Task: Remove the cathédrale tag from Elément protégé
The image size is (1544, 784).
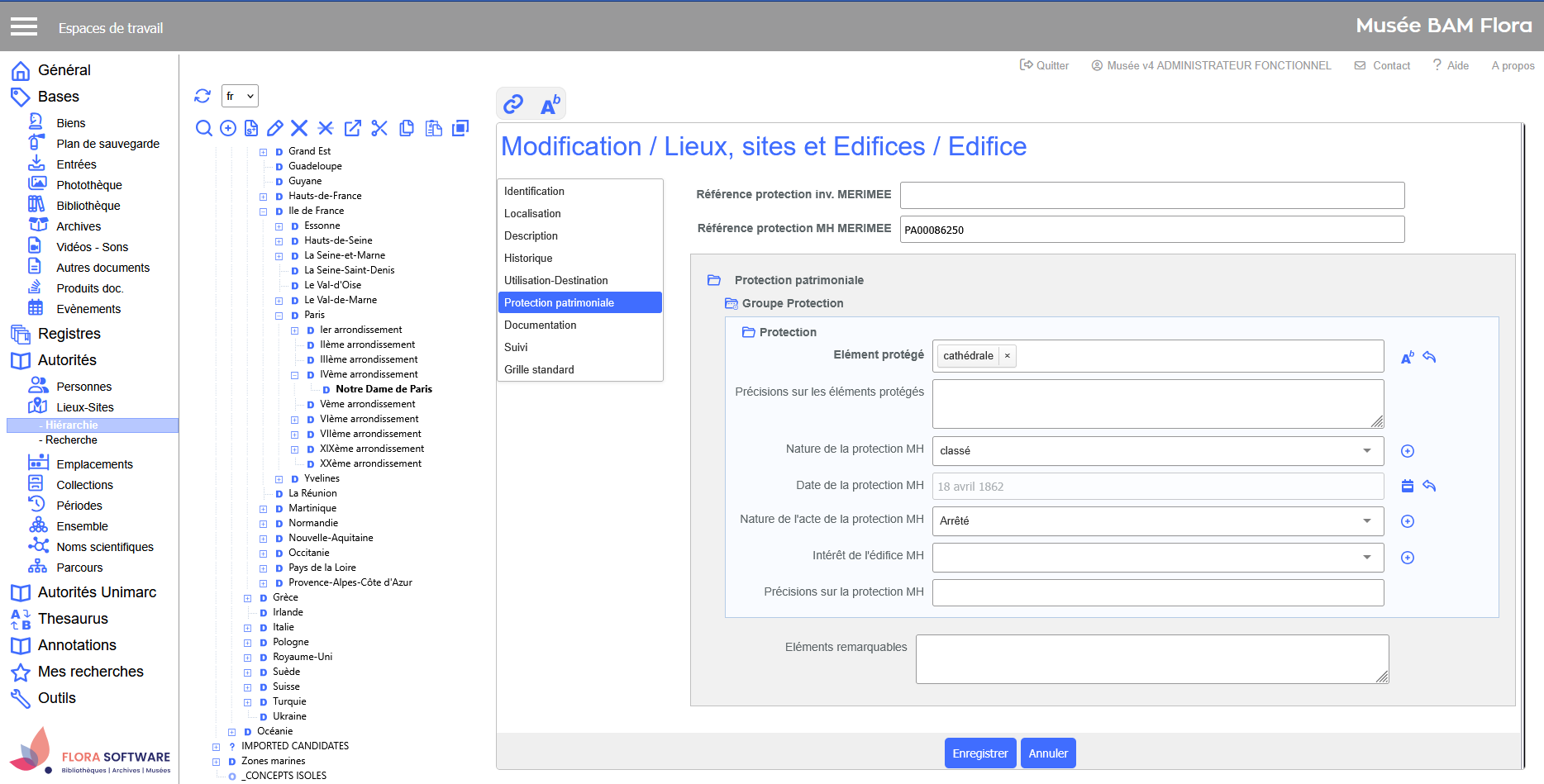Action: 1007,356
